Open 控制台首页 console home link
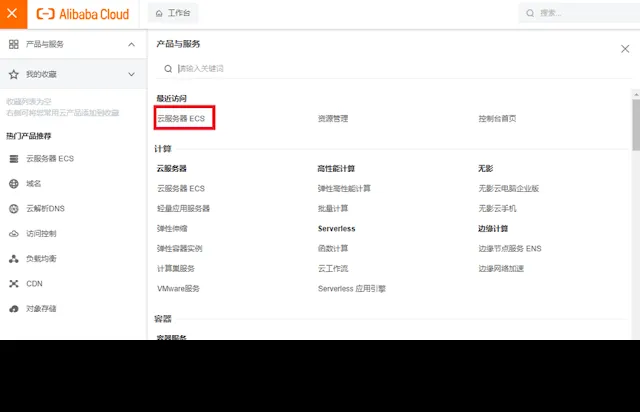Viewport: 640px width, 412px height. click(x=497, y=118)
